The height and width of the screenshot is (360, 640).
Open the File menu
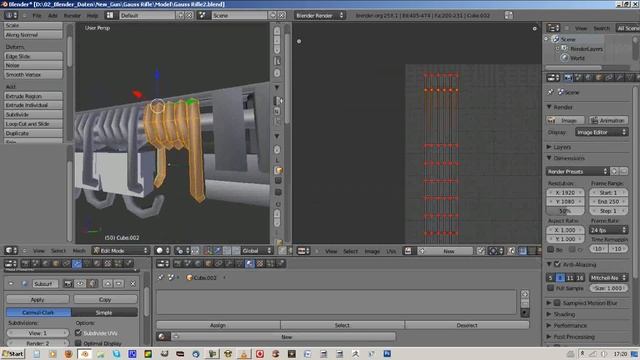(37, 16)
